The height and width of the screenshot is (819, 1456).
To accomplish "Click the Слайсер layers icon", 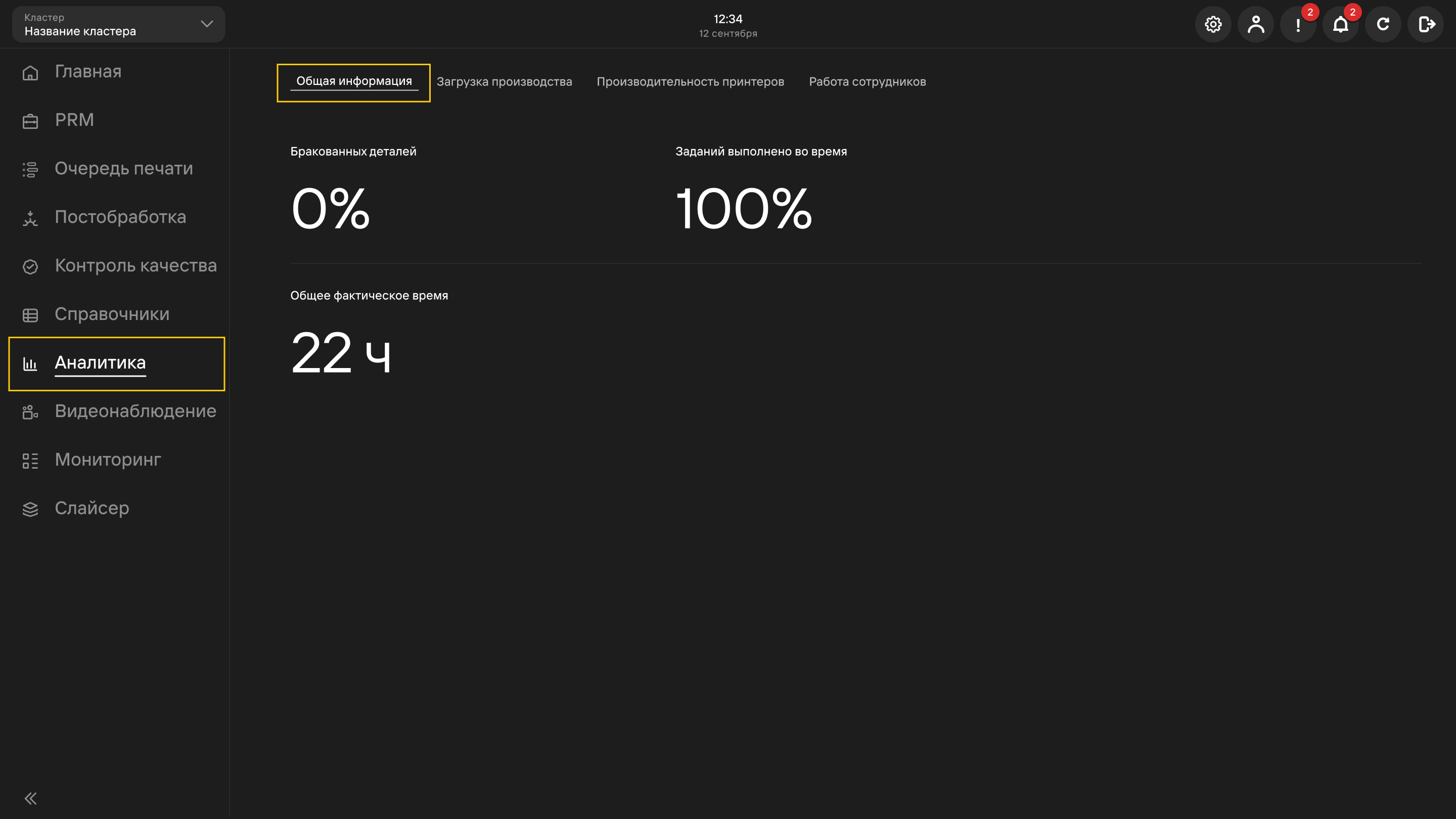I will [x=30, y=509].
